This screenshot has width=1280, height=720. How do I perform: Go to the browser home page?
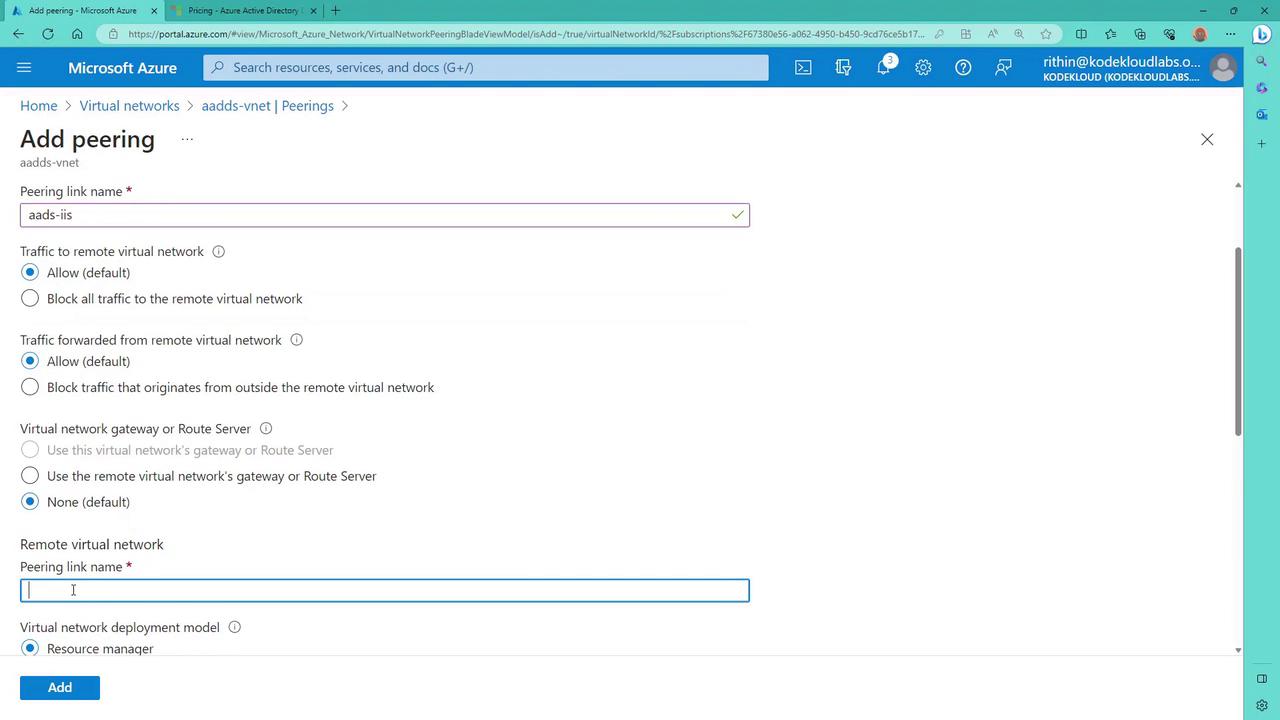(x=77, y=34)
